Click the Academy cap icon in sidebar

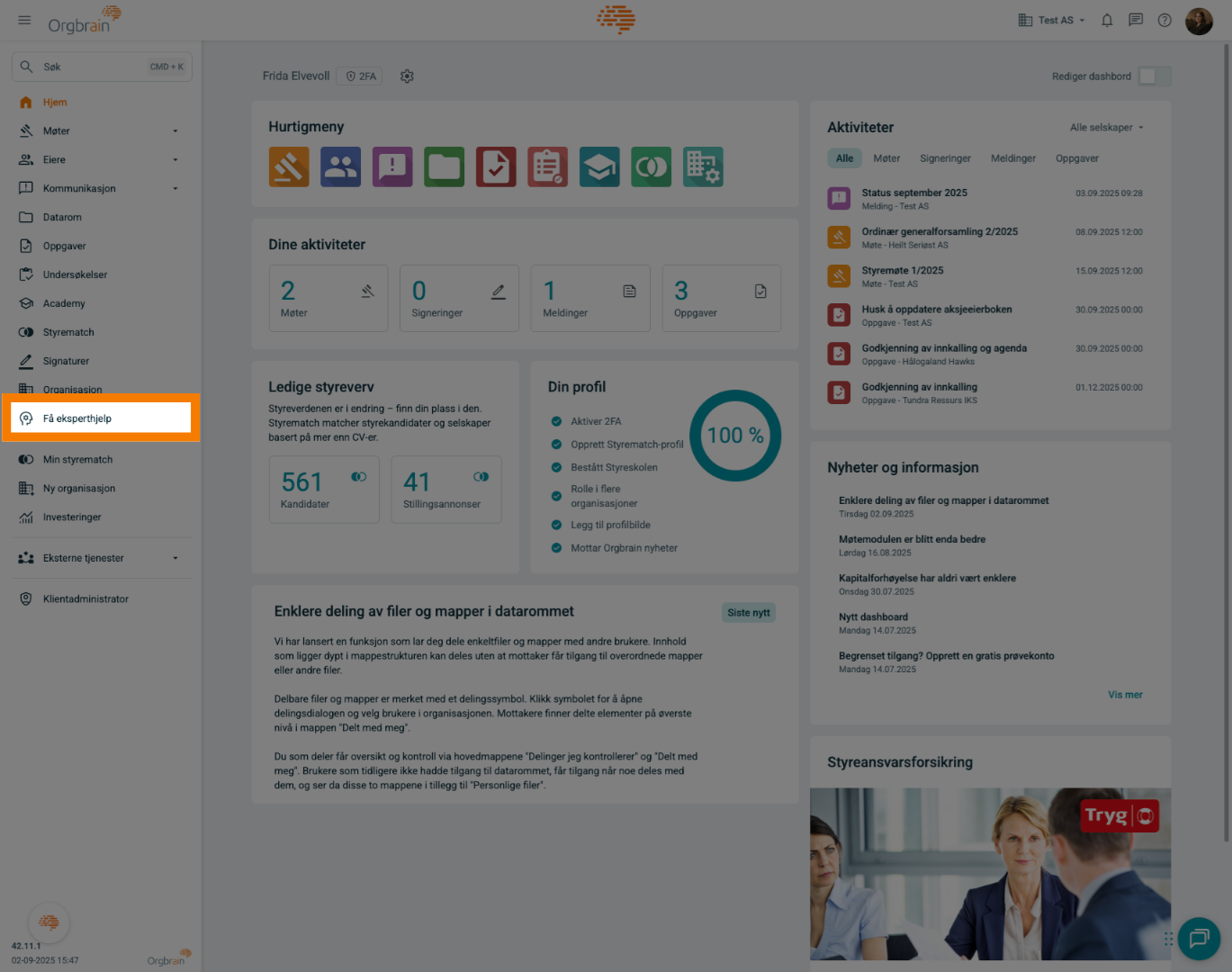[x=26, y=304]
